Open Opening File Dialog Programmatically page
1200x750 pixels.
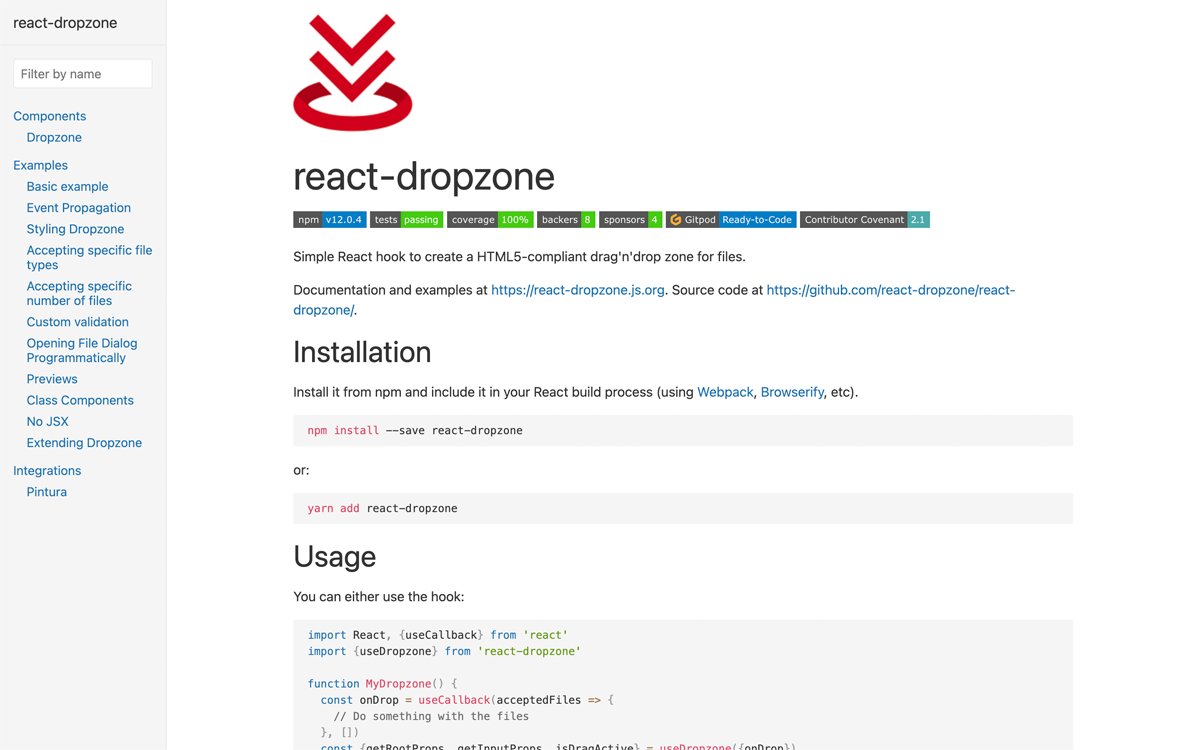[x=82, y=350]
